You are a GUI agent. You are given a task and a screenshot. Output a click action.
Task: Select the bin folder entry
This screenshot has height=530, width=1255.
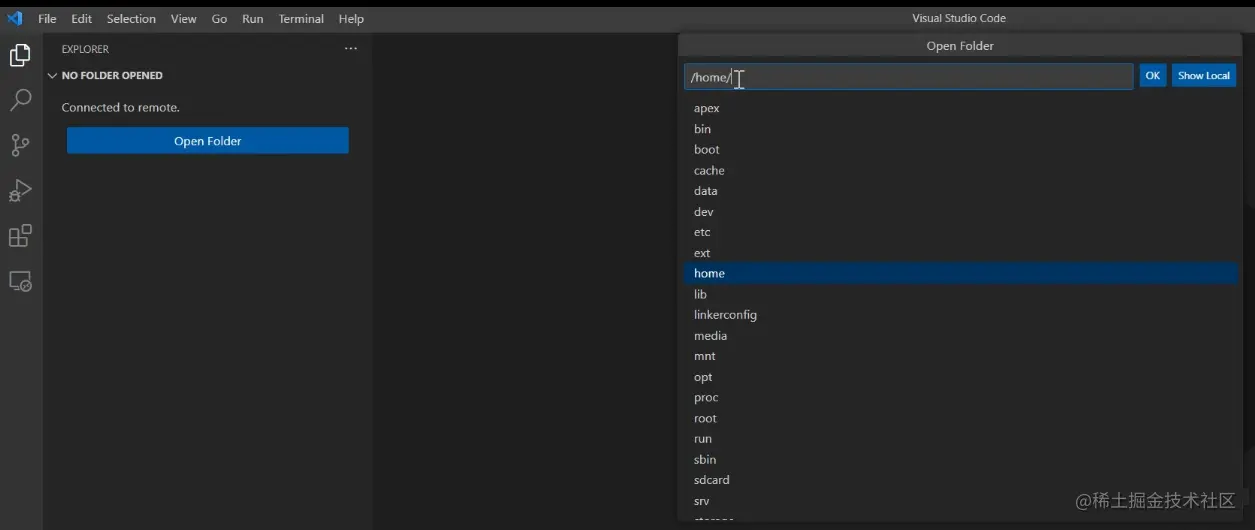pyautogui.click(x=960, y=129)
